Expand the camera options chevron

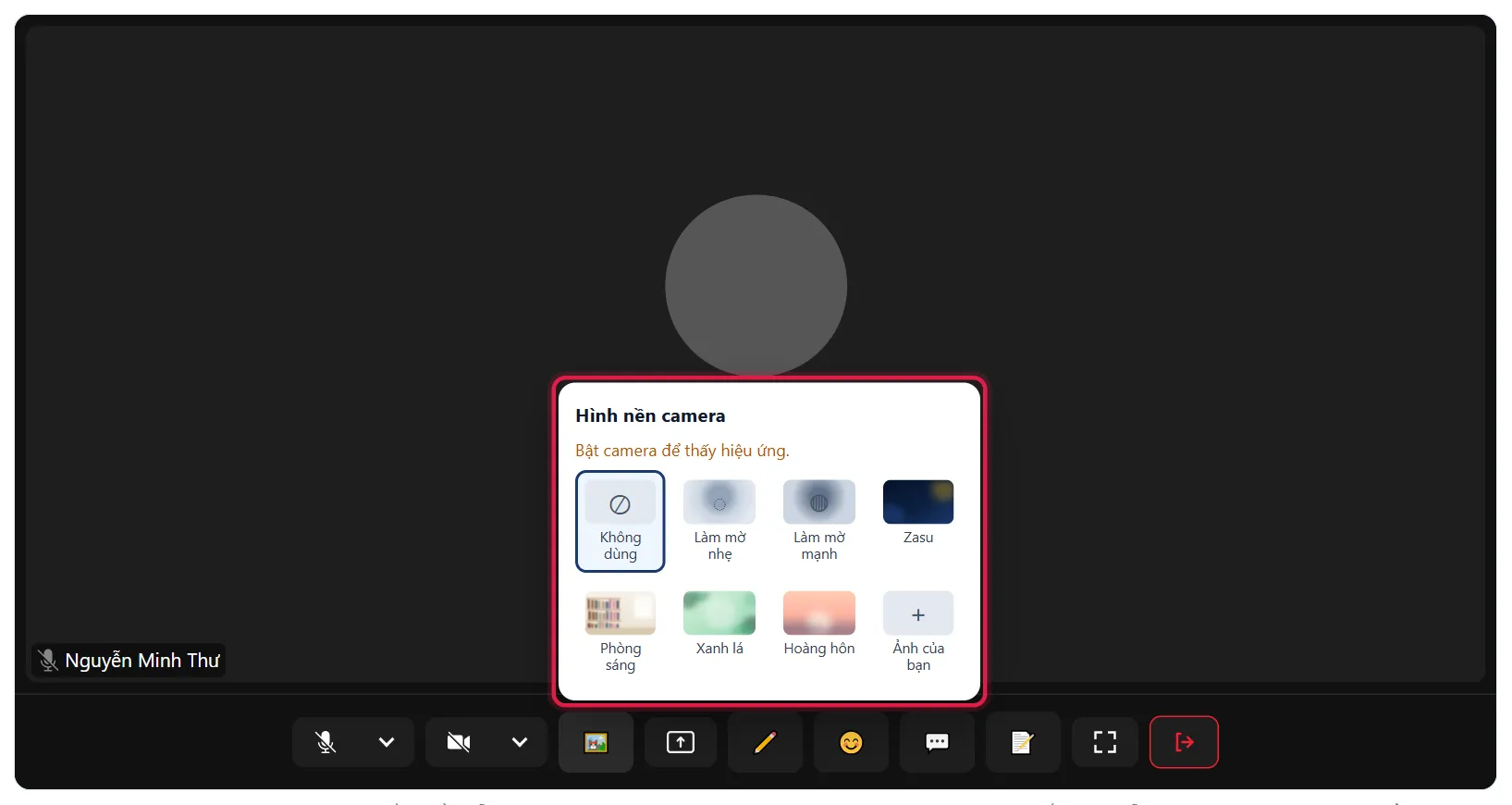520,742
